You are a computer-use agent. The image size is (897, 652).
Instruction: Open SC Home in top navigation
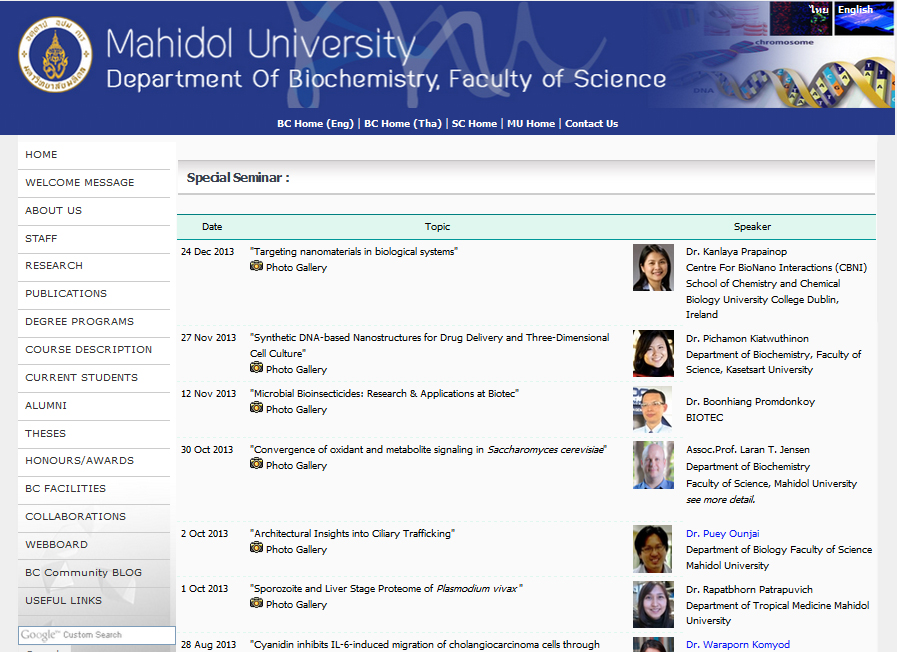pyautogui.click(x=474, y=124)
